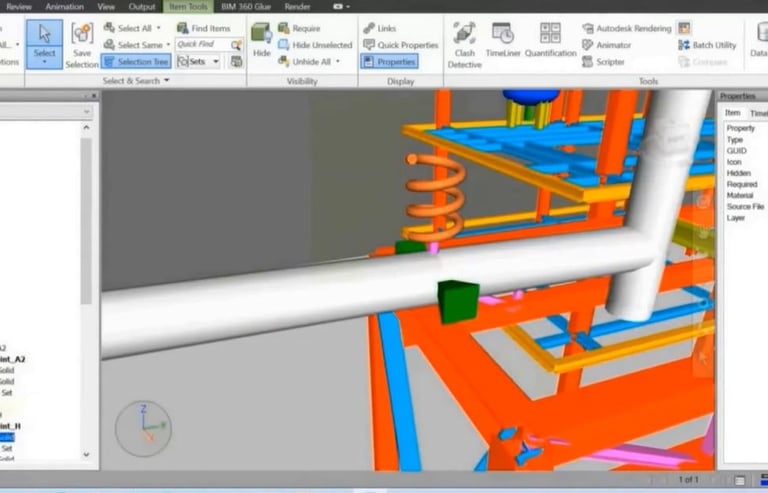Open Autodesk Rendering

(626, 28)
